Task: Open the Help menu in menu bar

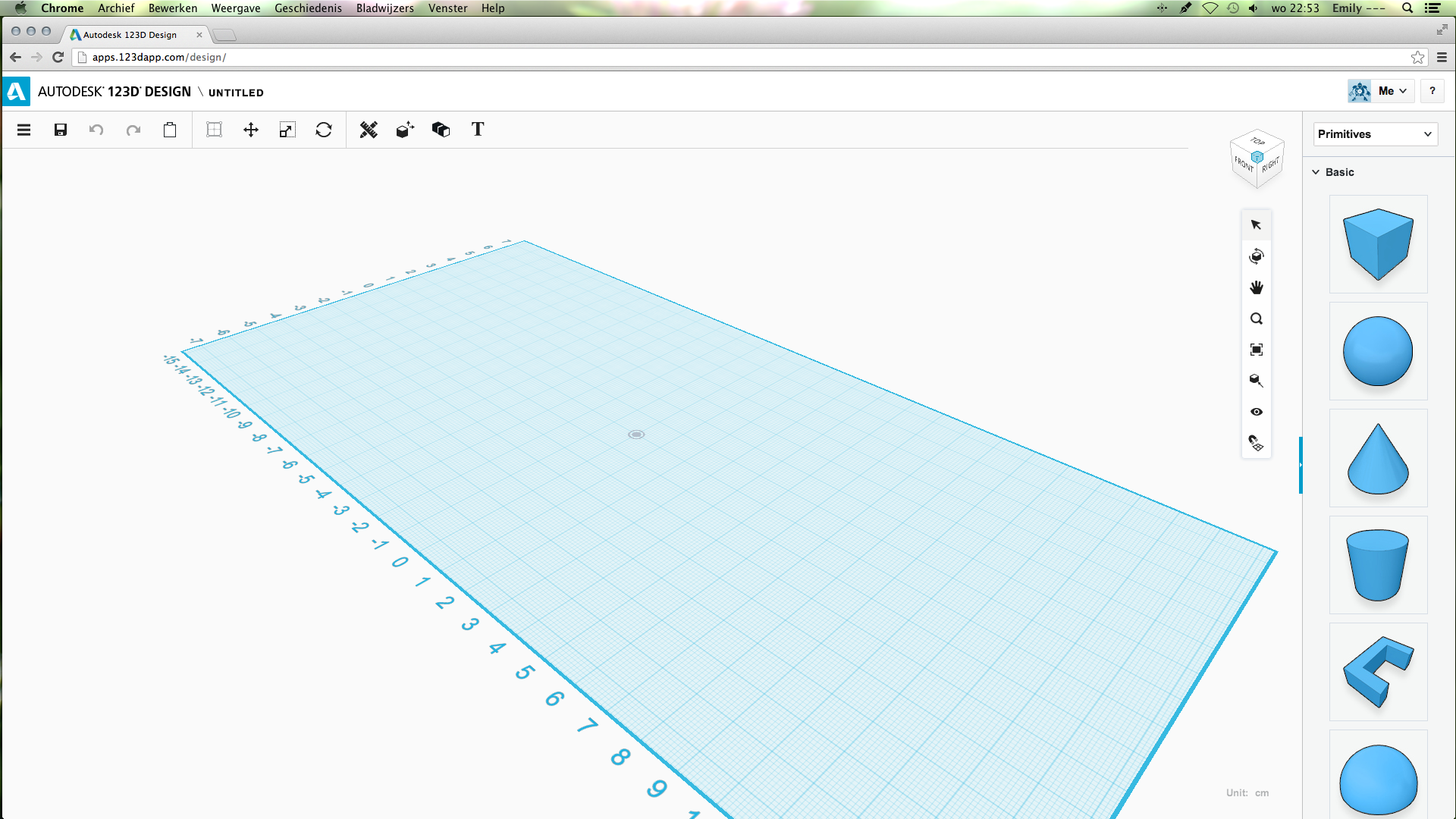Action: coord(493,8)
